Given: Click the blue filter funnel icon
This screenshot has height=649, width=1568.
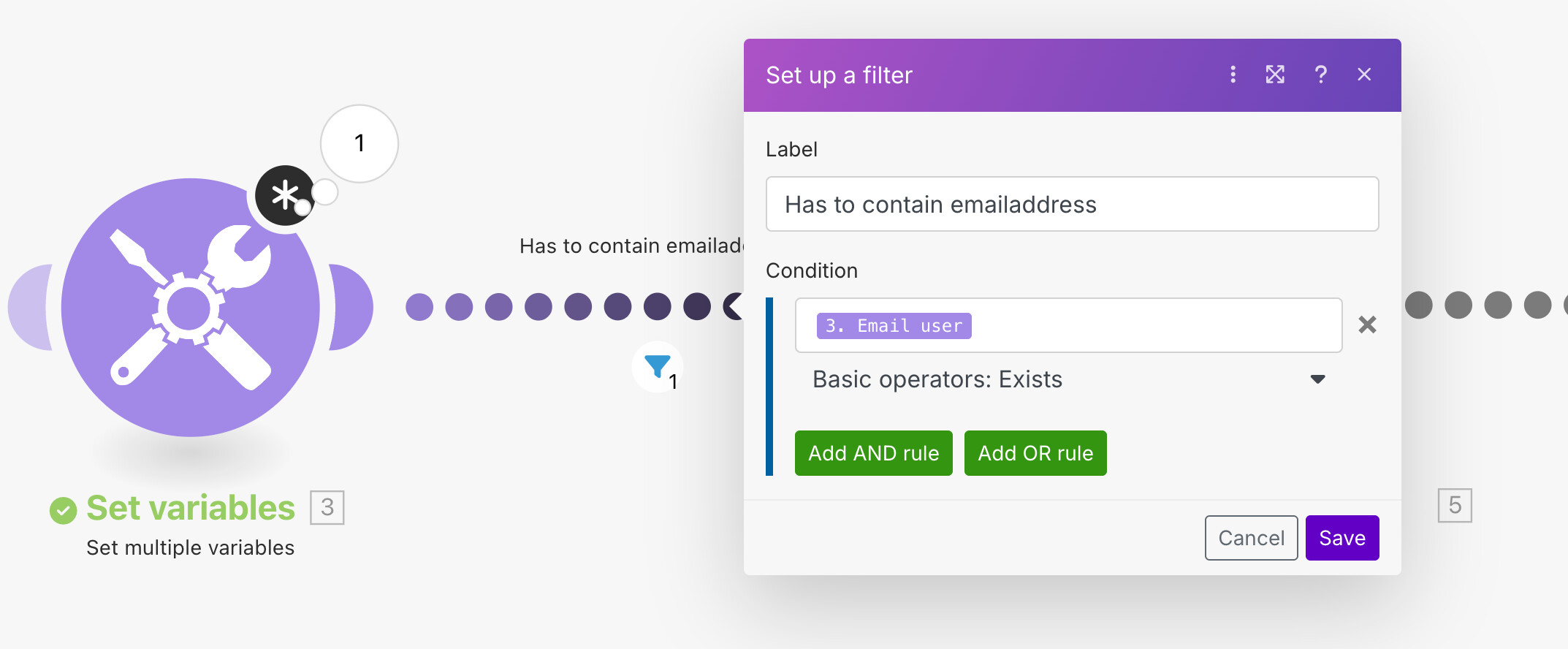Looking at the screenshot, I should point(658,365).
